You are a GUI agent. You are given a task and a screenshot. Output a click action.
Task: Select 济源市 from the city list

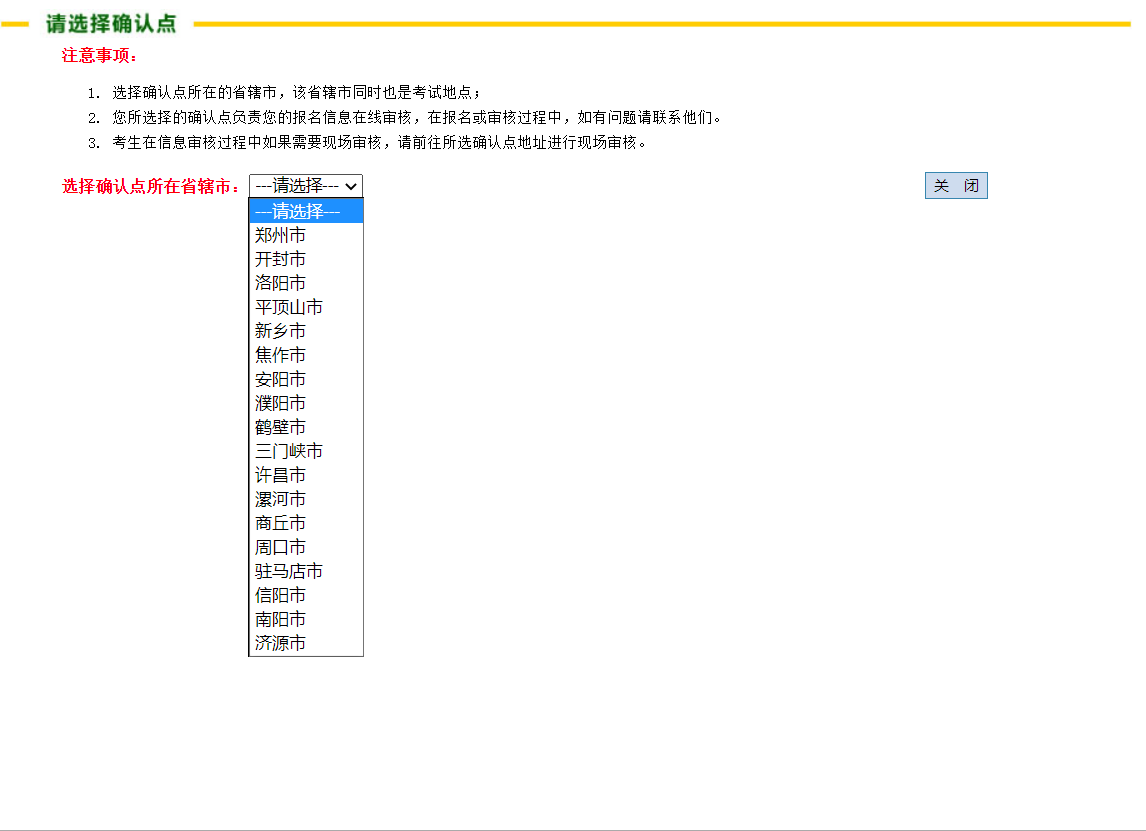280,643
